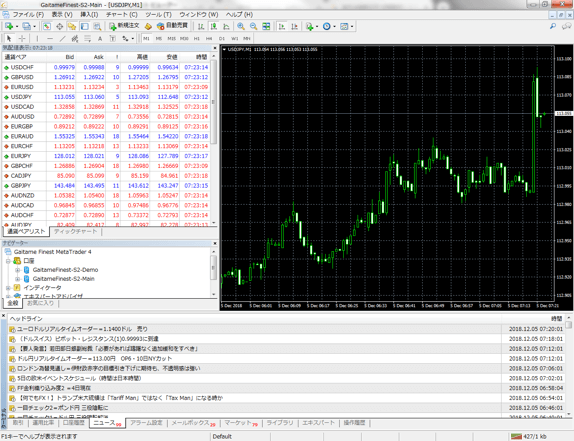Select the trendline drawing tool
The width and height of the screenshot is (574, 441).
click(63, 38)
